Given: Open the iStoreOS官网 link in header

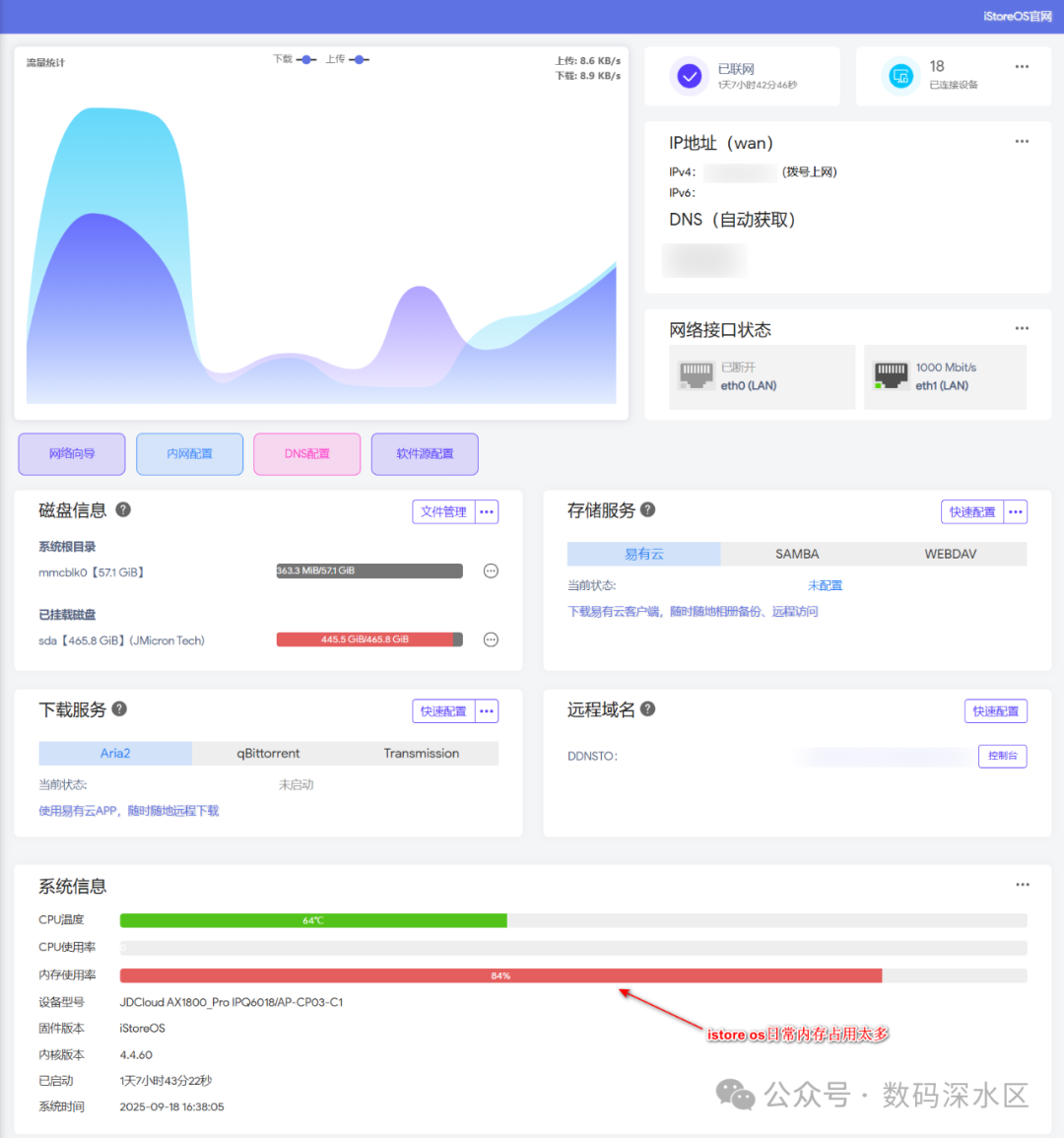Looking at the screenshot, I should (x=1017, y=16).
